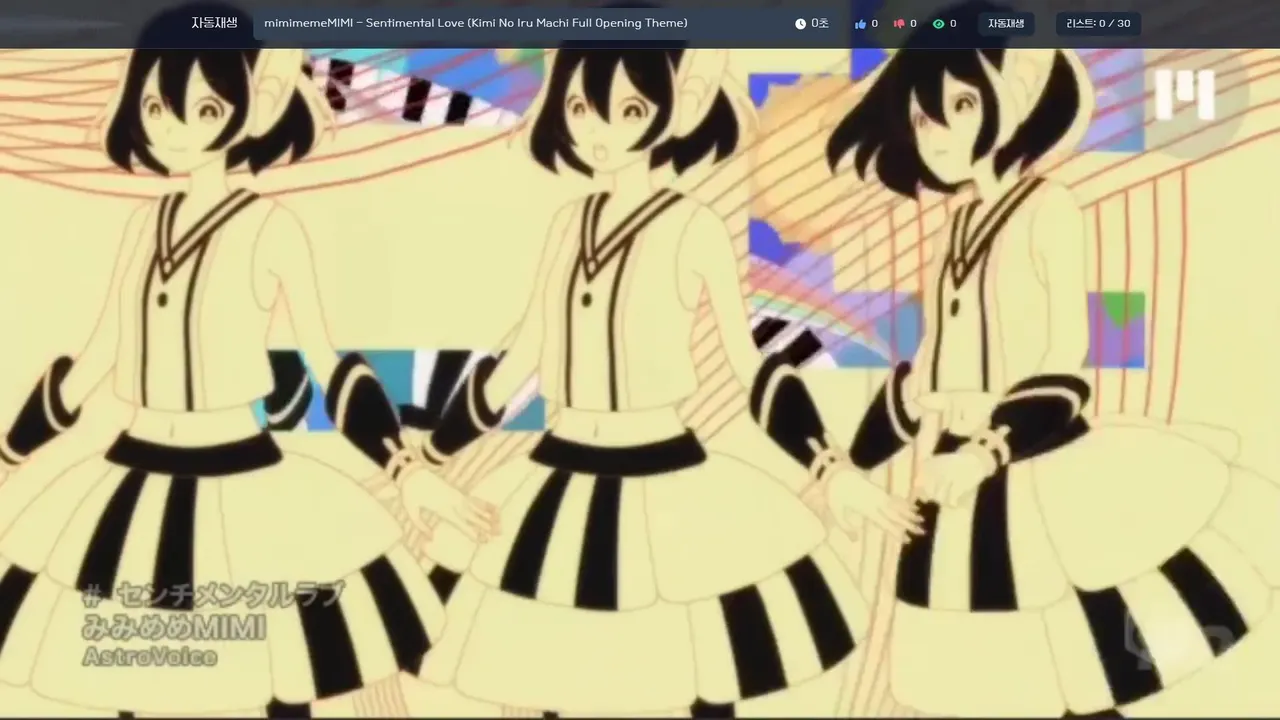Screen dimensions: 1280x720
Task: Click the thumbs-up like icon
Action: (x=860, y=24)
